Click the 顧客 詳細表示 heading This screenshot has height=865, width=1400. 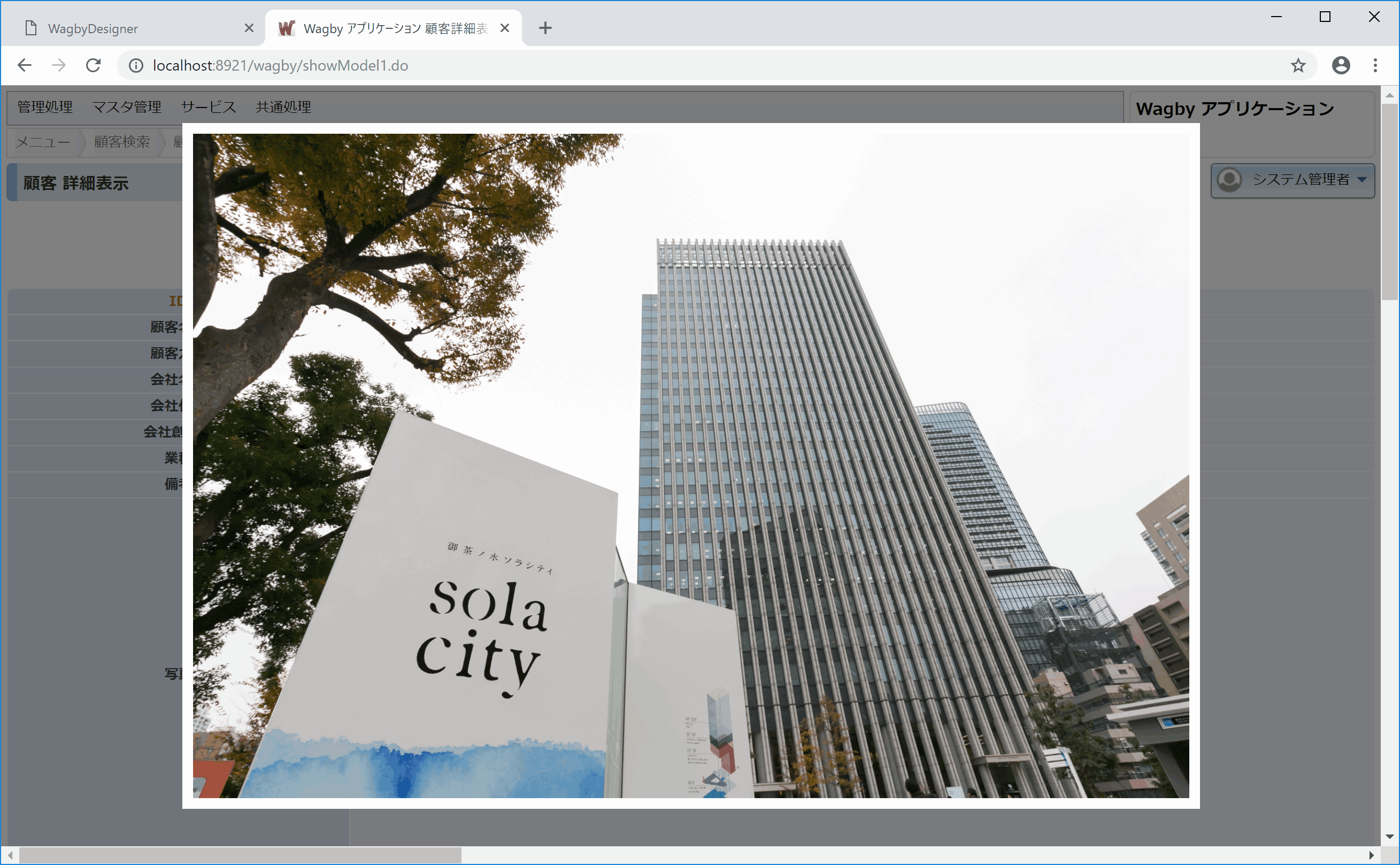(76, 183)
